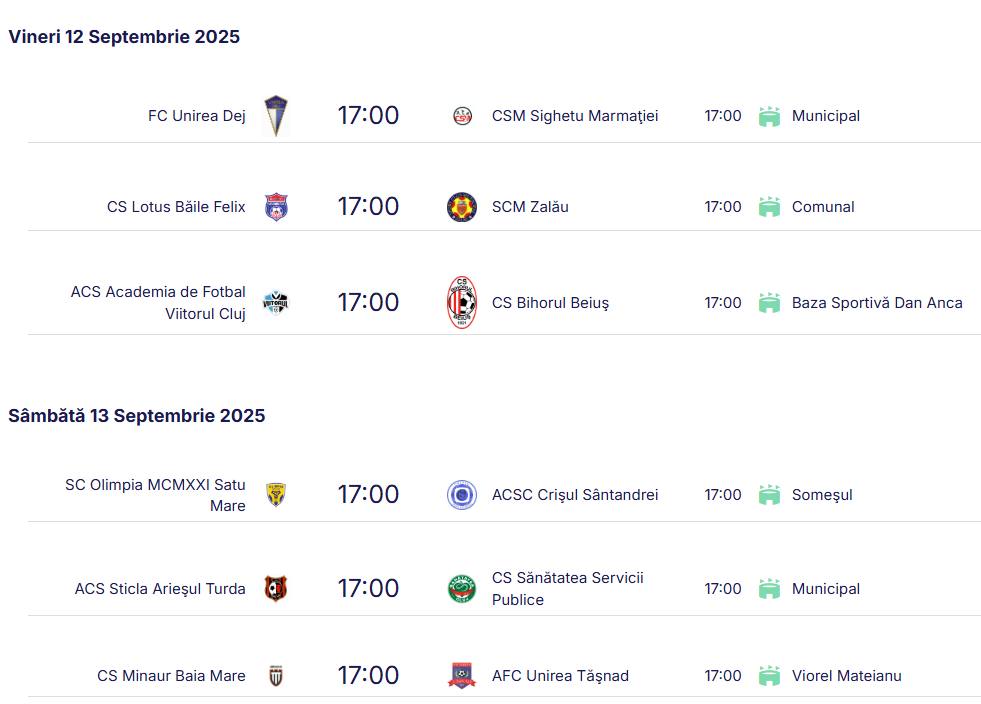Click the ACSC Crișul Sântandrei logo
The width and height of the screenshot is (981, 704).
click(462, 495)
